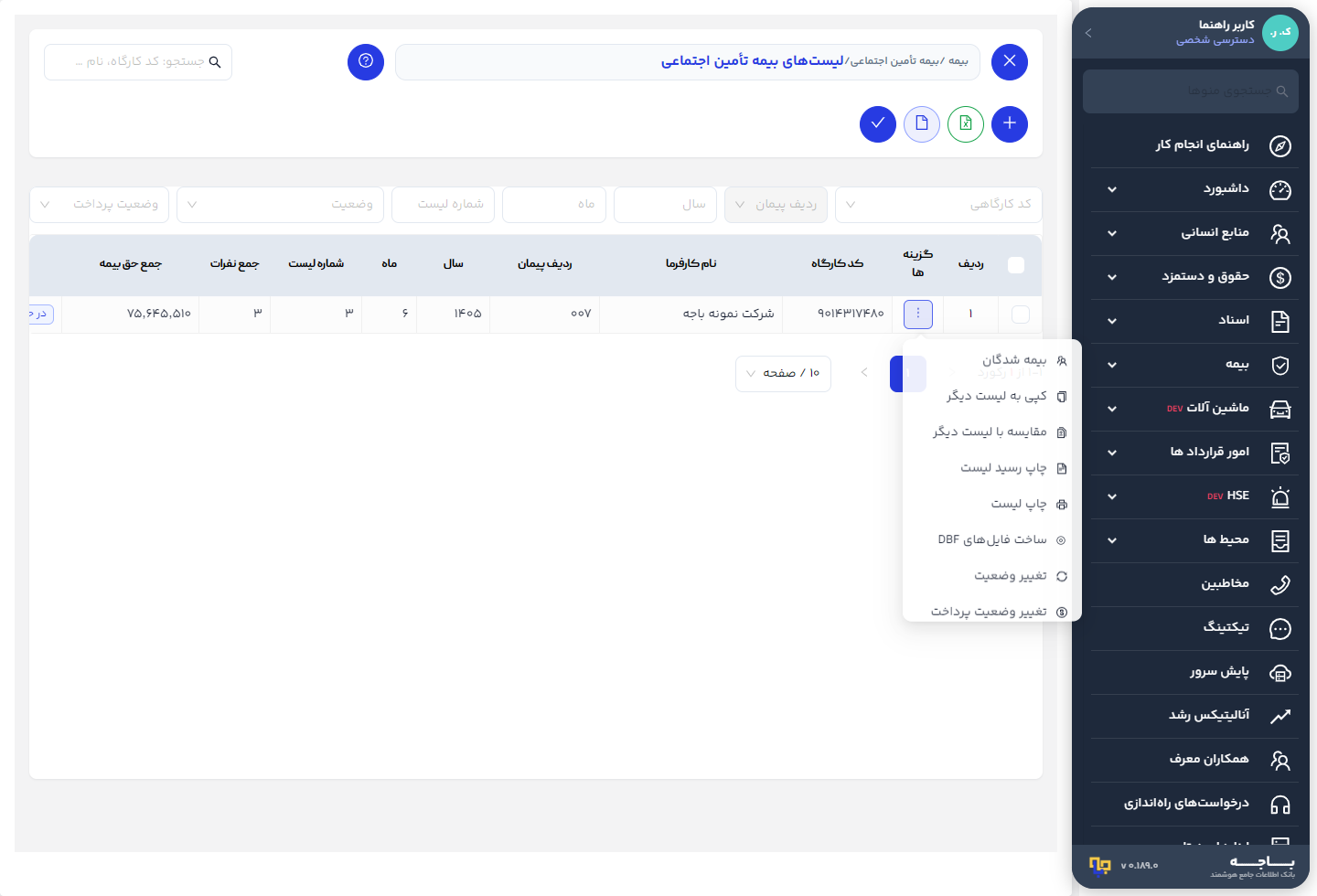Image resolution: width=1317 pixels, height=896 pixels.
Task: Select بیمه شدگان from the options menu
Action: point(992,360)
